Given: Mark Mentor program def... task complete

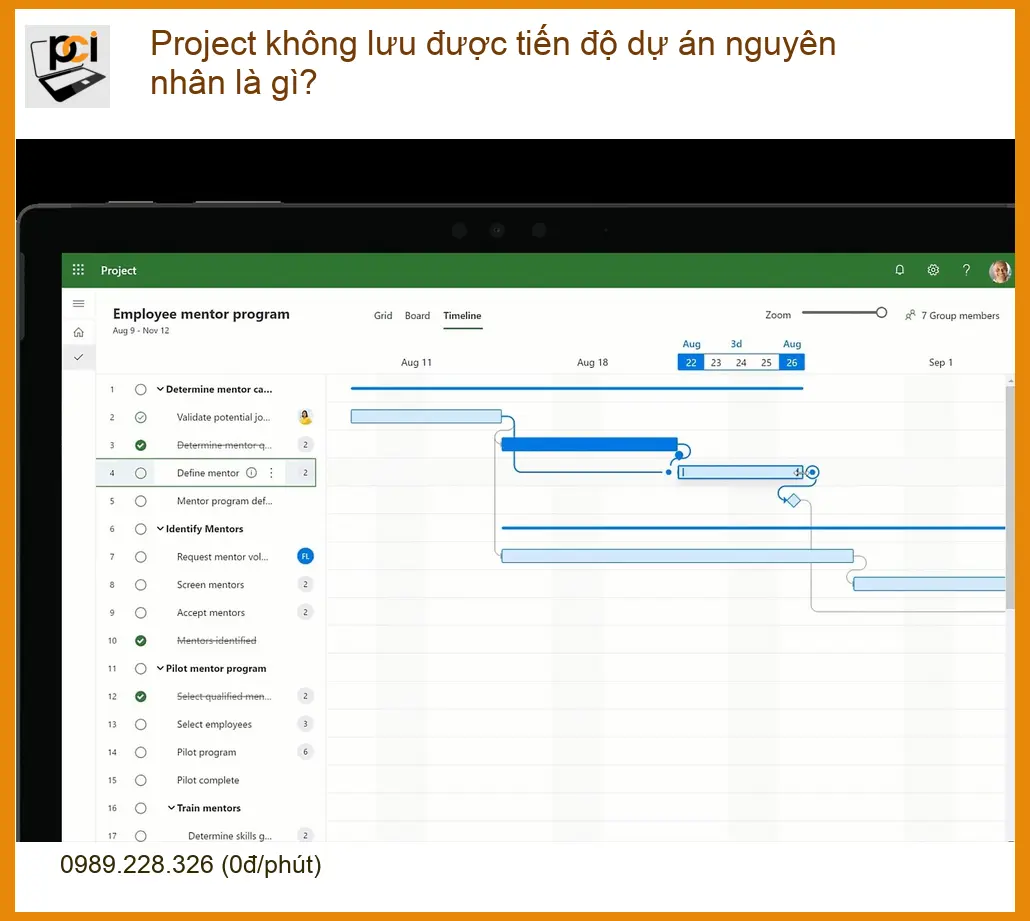Looking at the screenshot, I should click(141, 501).
